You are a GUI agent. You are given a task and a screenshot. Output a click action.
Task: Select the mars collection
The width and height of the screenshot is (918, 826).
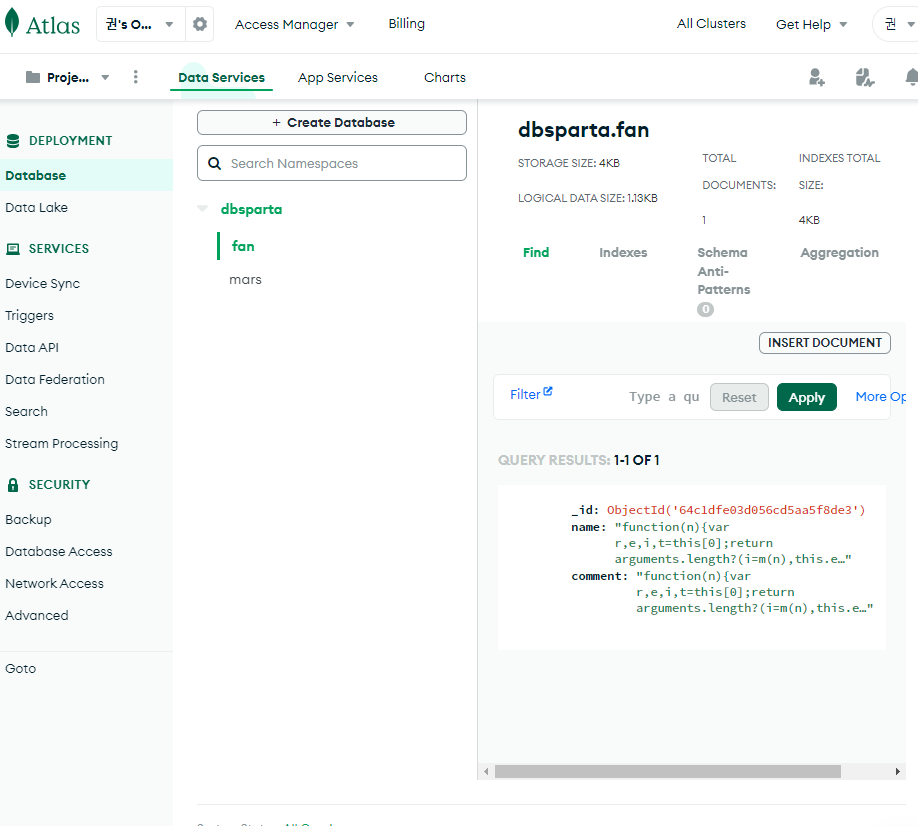[x=245, y=280]
